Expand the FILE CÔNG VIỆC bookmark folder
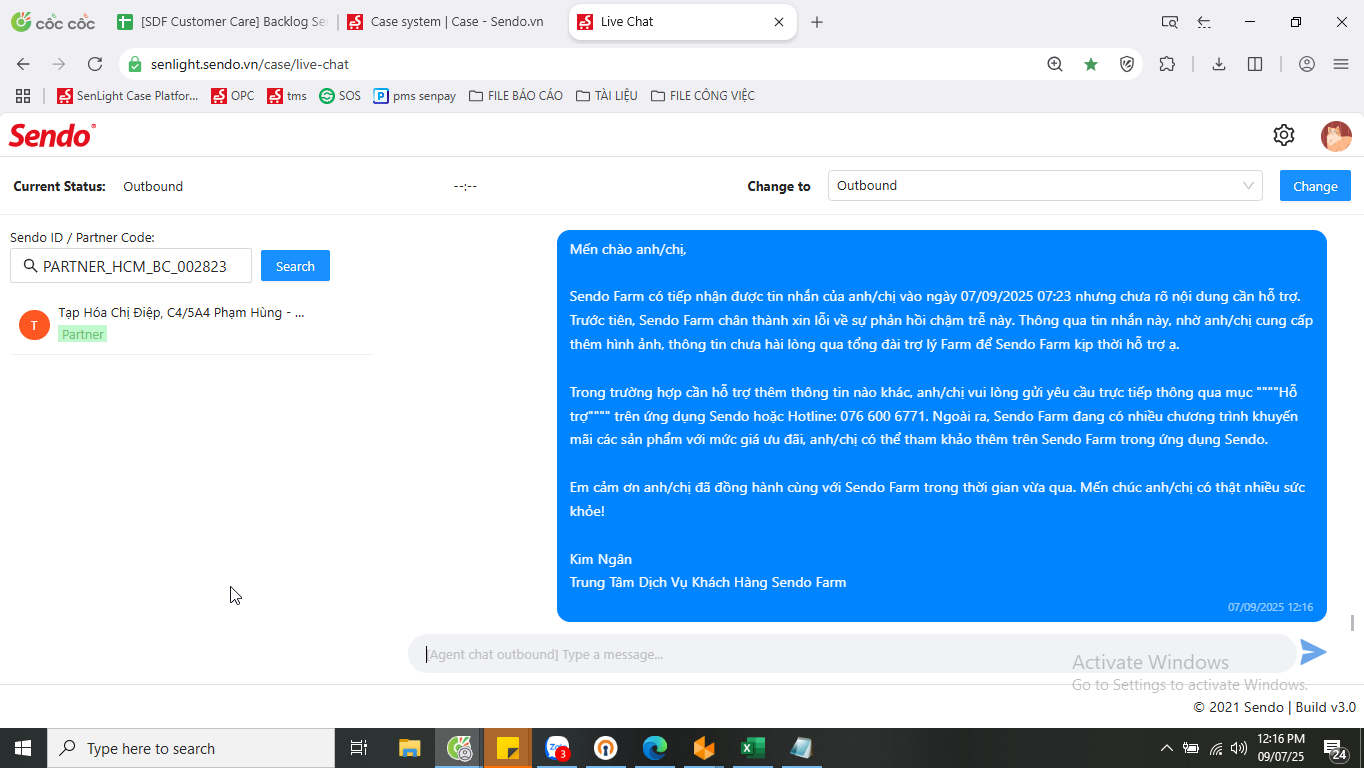The image size is (1364, 768). (702, 96)
